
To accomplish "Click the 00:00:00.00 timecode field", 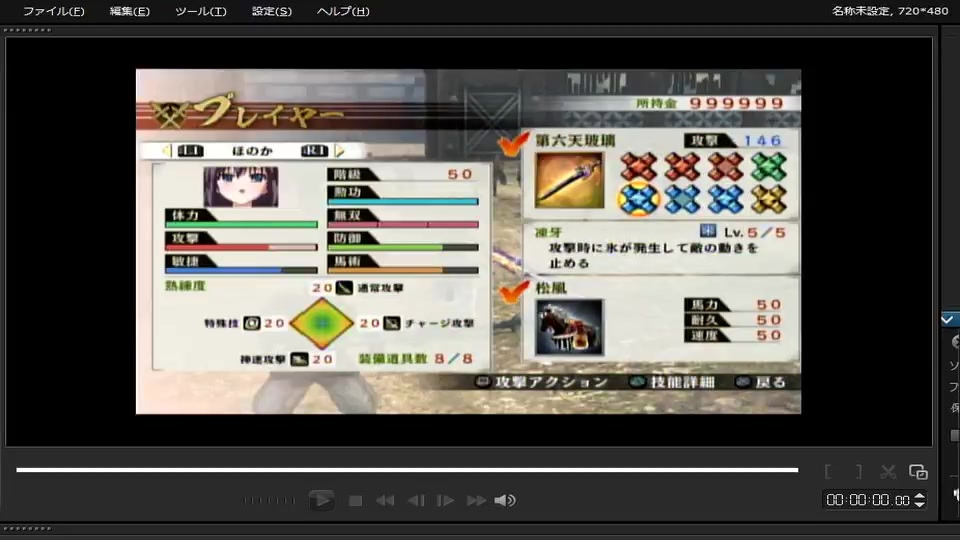I will (868, 500).
